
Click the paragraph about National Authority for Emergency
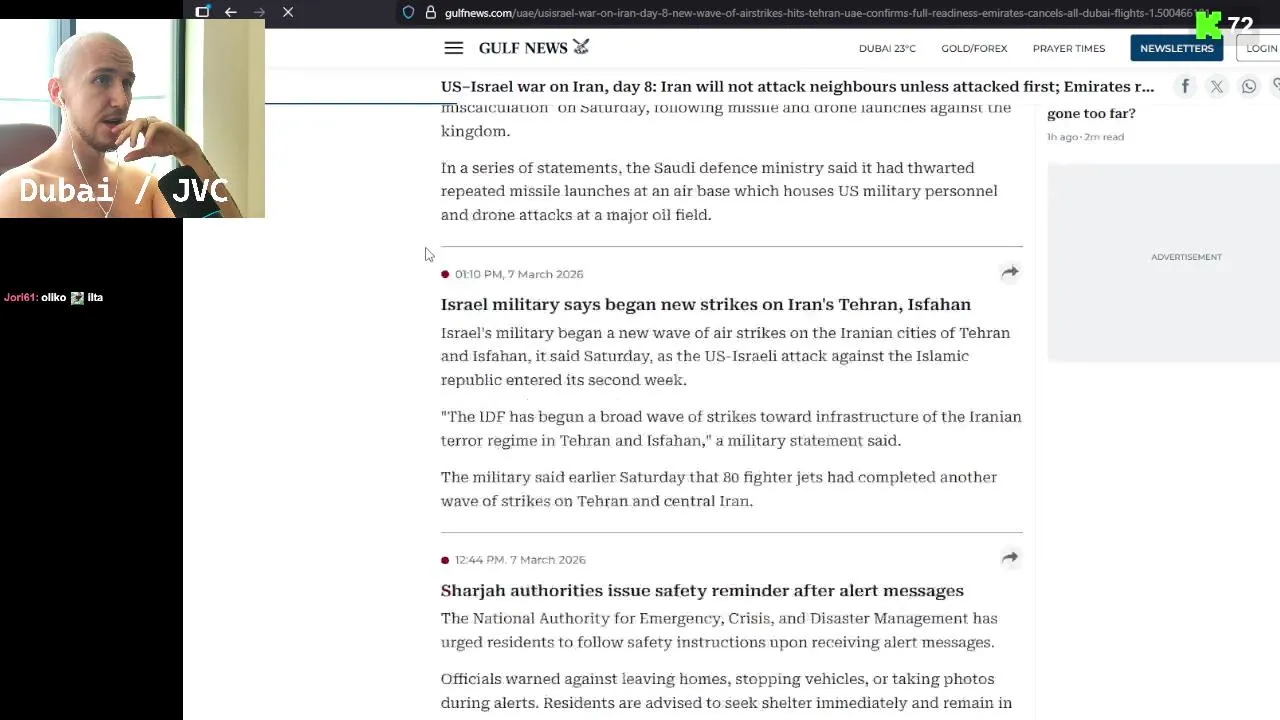[719, 630]
